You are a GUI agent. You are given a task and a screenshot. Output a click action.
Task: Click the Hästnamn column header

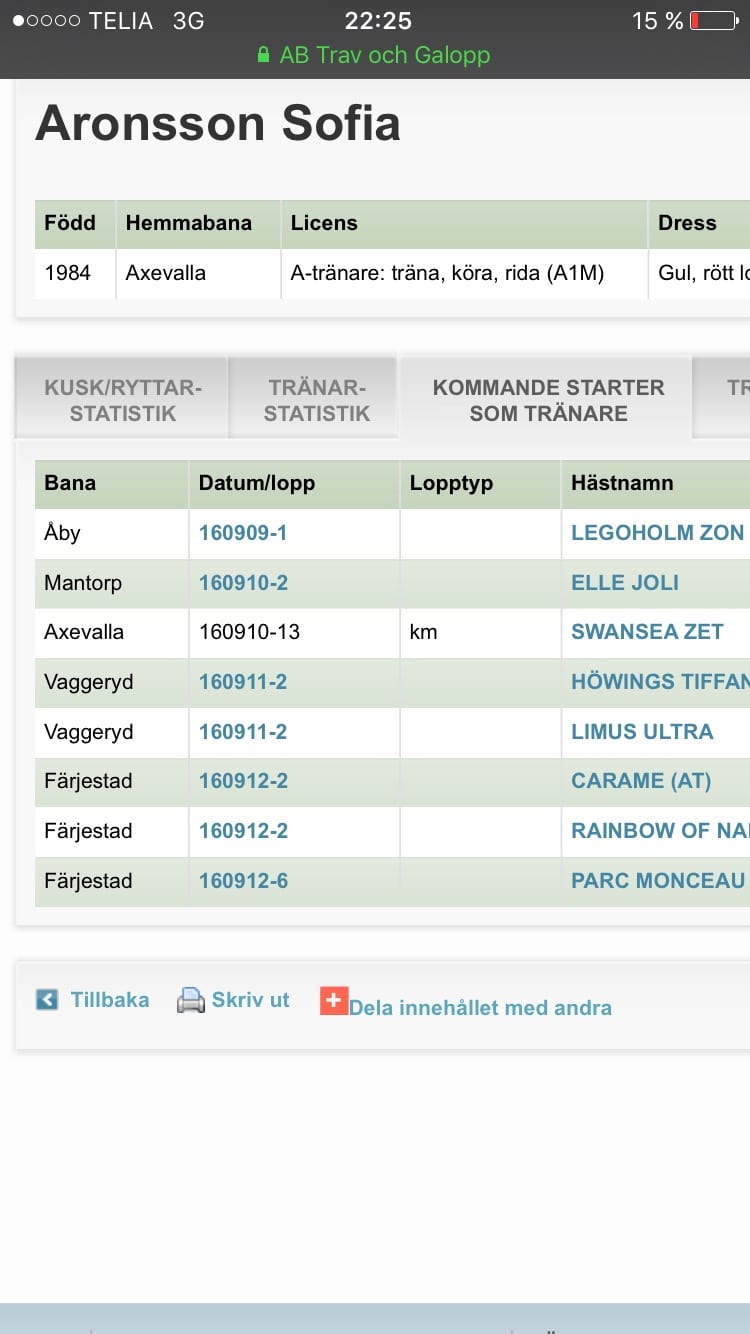point(622,483)
